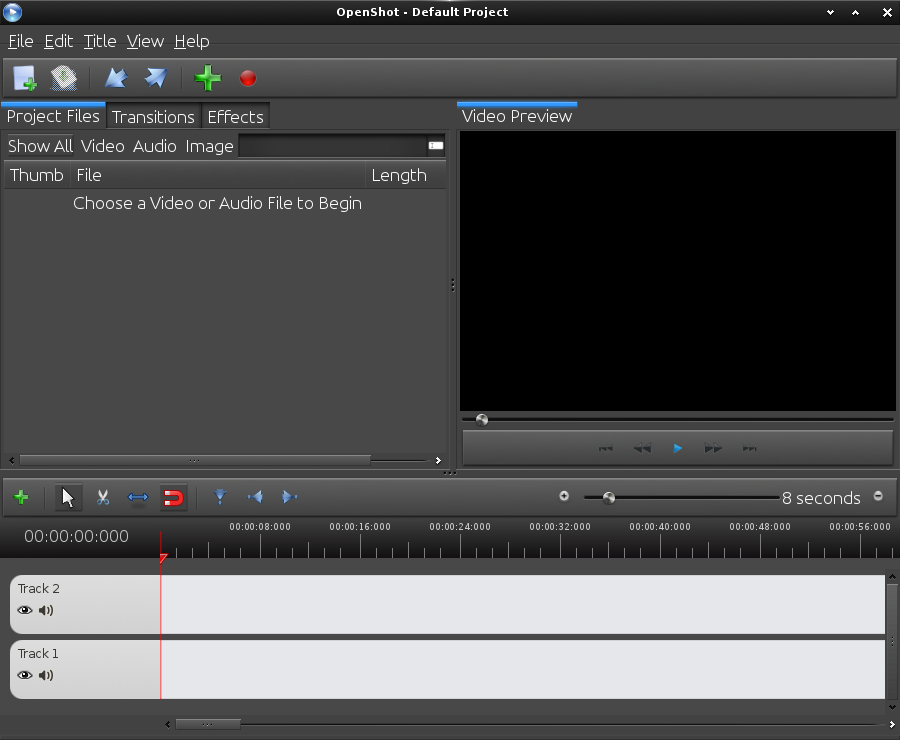The image size is (900, 740).
Task: Click the Undo arrow icon
Action: pyautogui.click(x=116, y=78)
